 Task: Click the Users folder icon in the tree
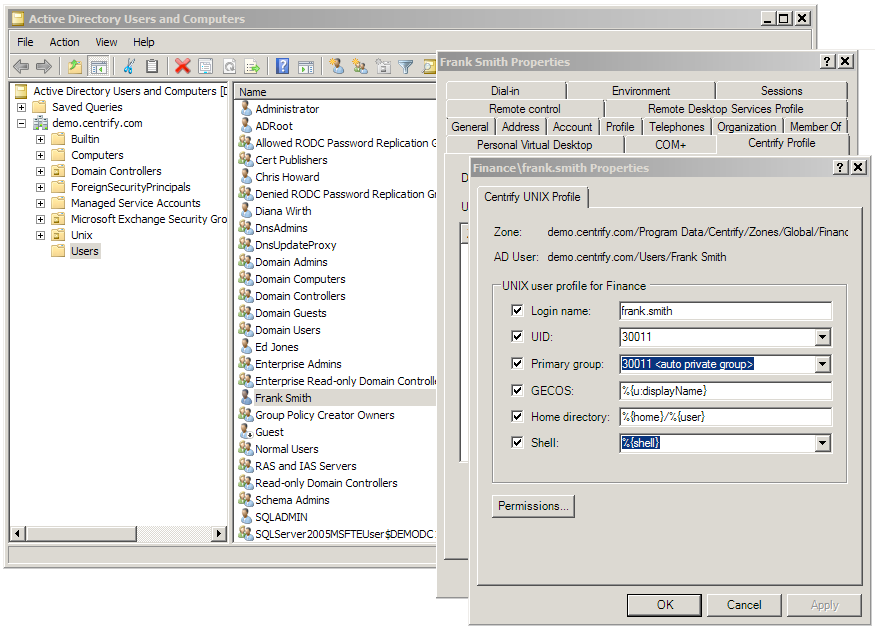click(x=58, y=251)
